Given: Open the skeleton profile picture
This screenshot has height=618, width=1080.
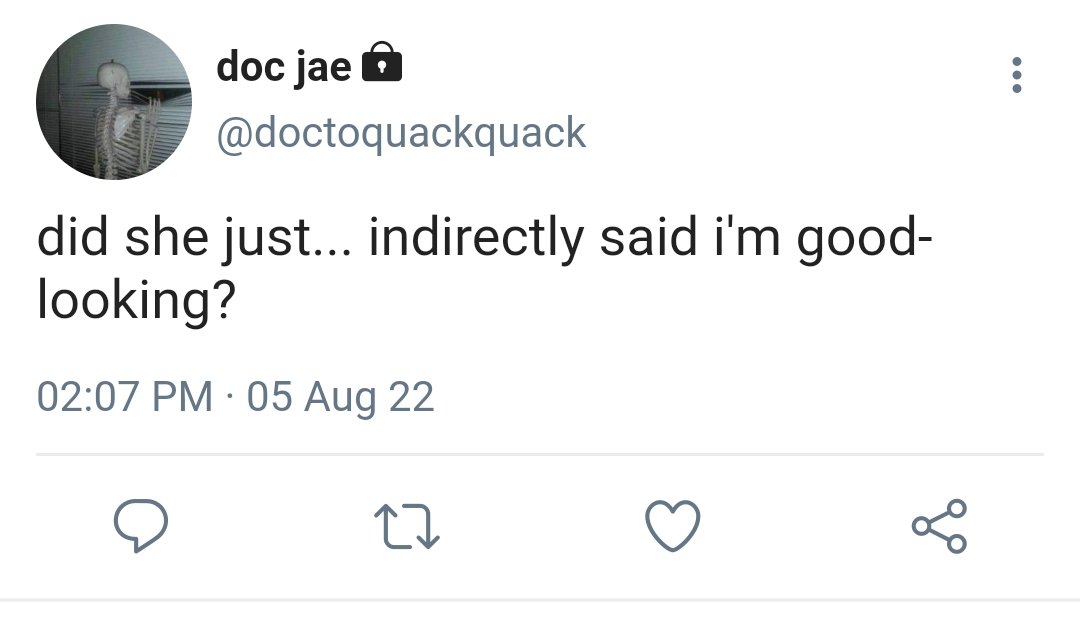Looking at the screenshot, I should tap(114, 102).
